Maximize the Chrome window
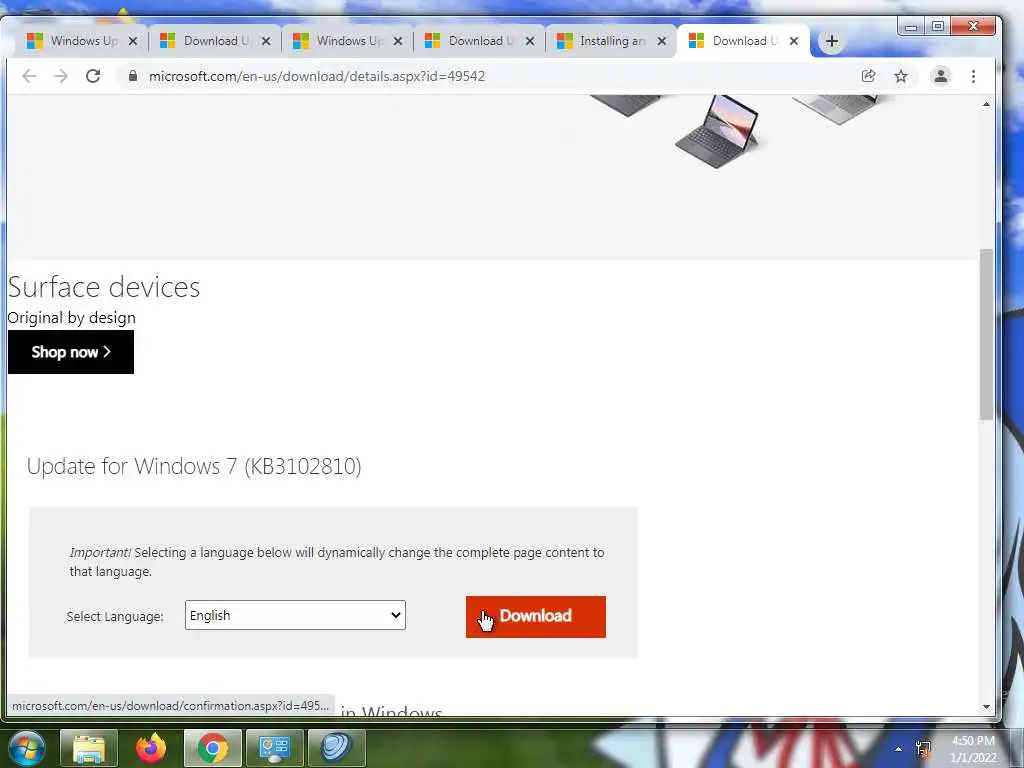The image size is (1024, 768). pyautogui.click(x=938, y=26)
